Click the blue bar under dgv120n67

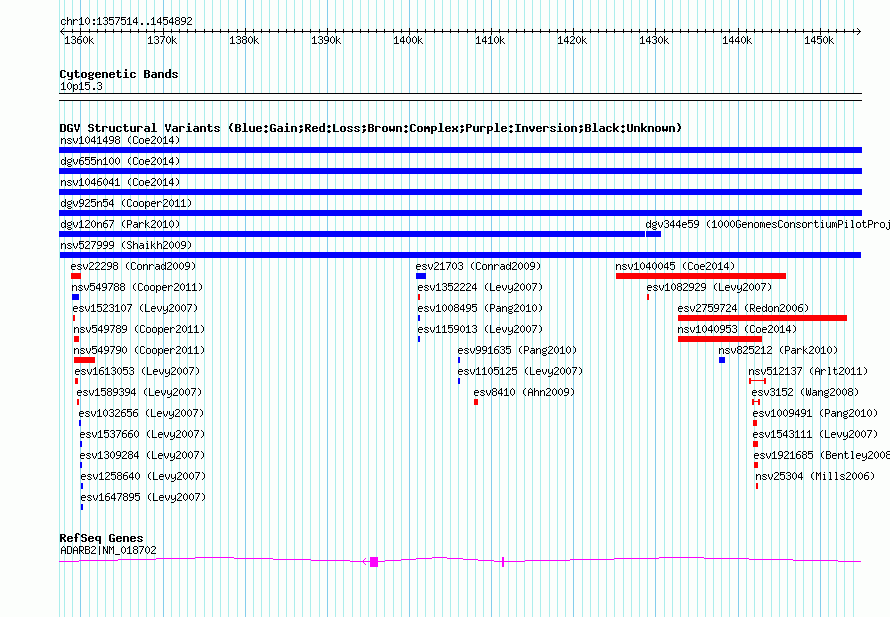pos(352,234)
